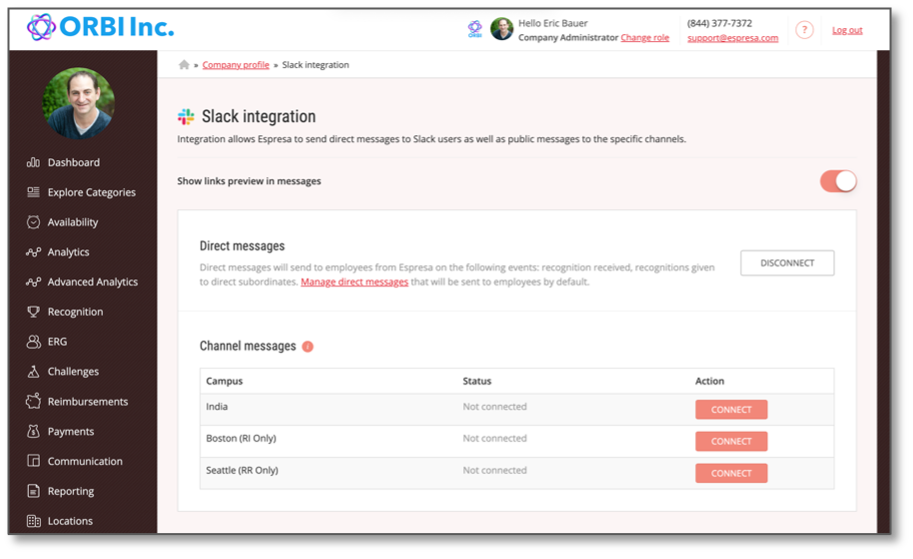Click the Channel messages section heading

point(248,346)
